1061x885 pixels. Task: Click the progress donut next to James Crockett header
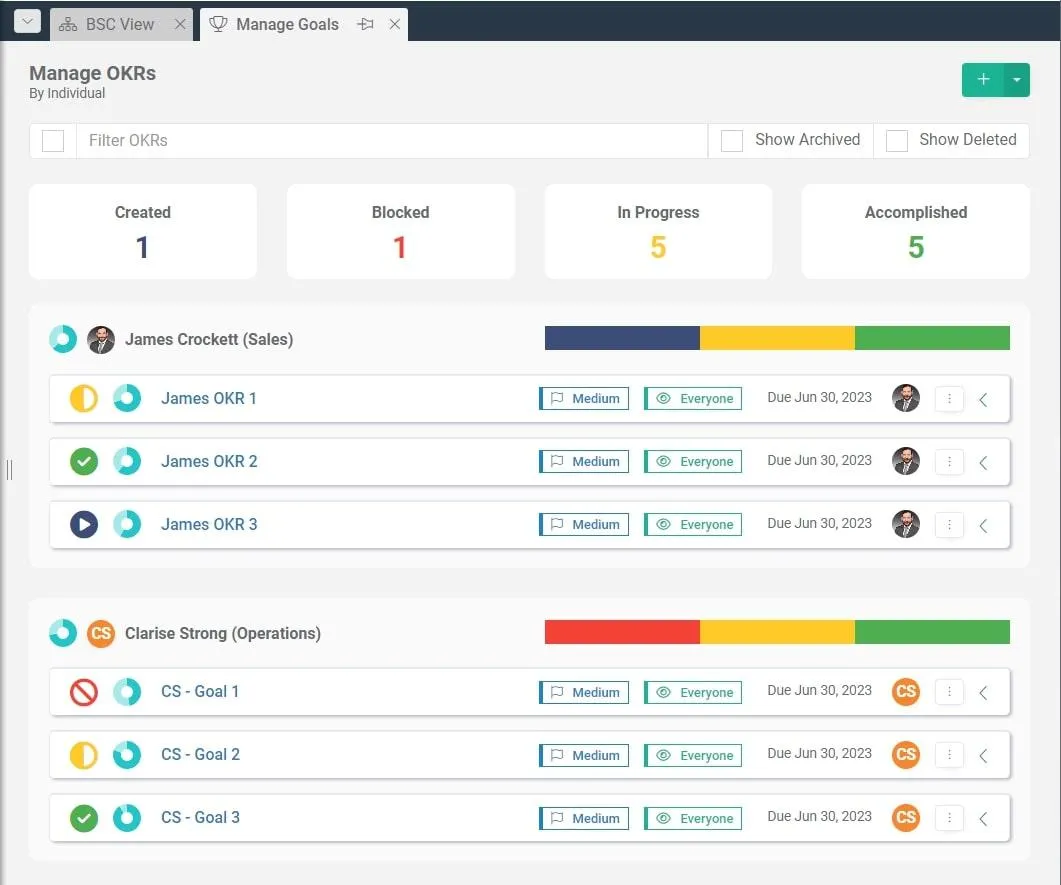(63, 339)
